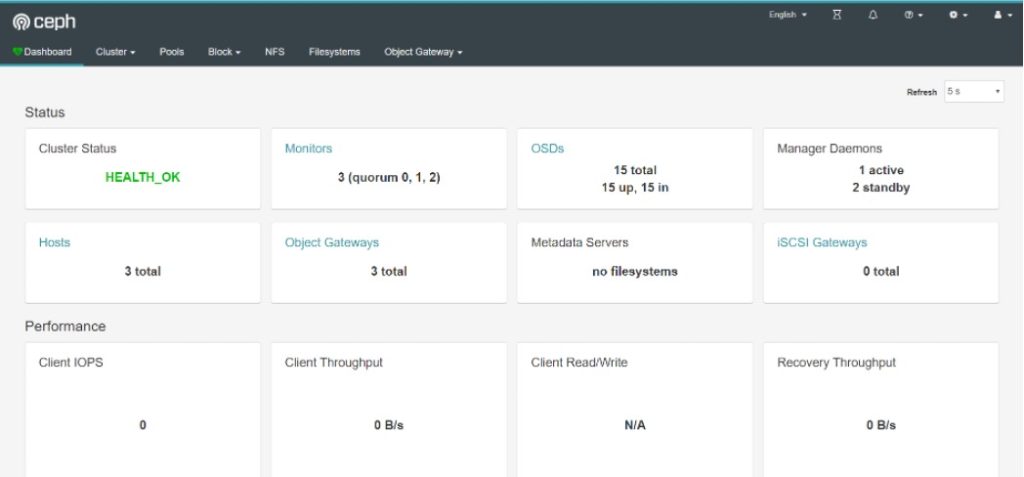Open the settings gear menu
1024x477 pixels.
pyautogui.click(x=957, y=15)
